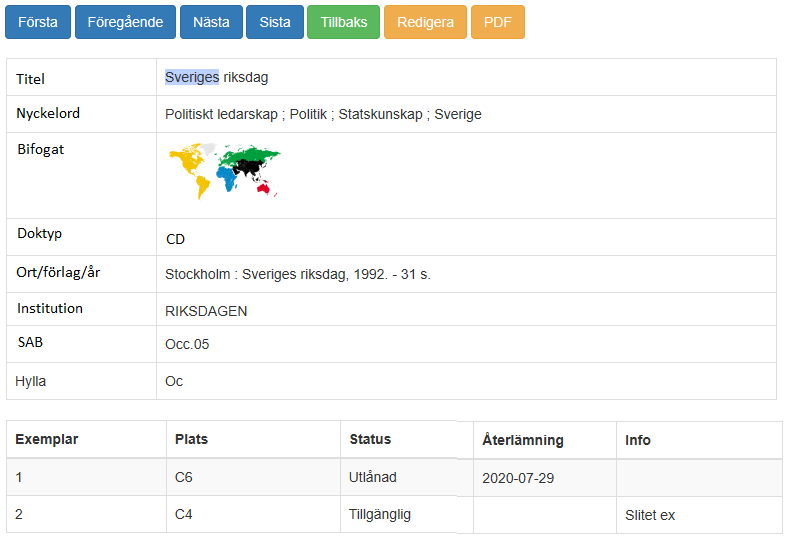Open the attached world map thumbnail

pos(225,171)
